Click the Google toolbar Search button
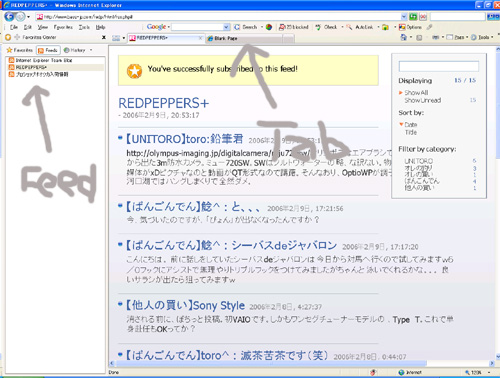The image size is (500, 378). 246,27
